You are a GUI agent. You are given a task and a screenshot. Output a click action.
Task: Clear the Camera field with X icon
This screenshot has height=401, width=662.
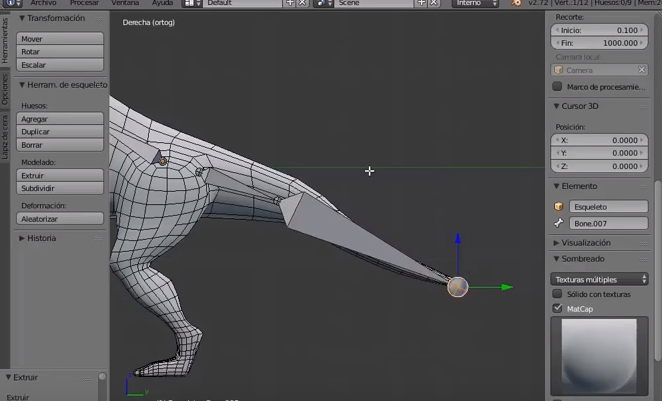(x=641, y=70)
